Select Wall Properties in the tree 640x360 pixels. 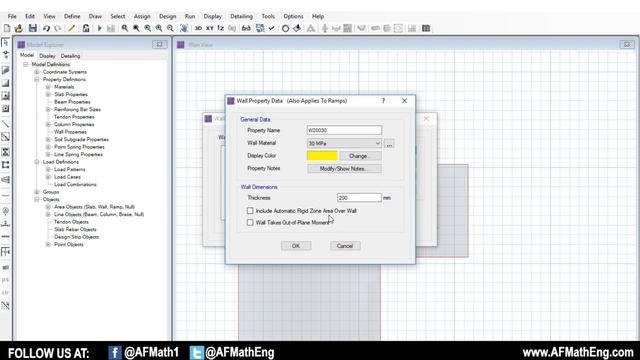[70, 132]
